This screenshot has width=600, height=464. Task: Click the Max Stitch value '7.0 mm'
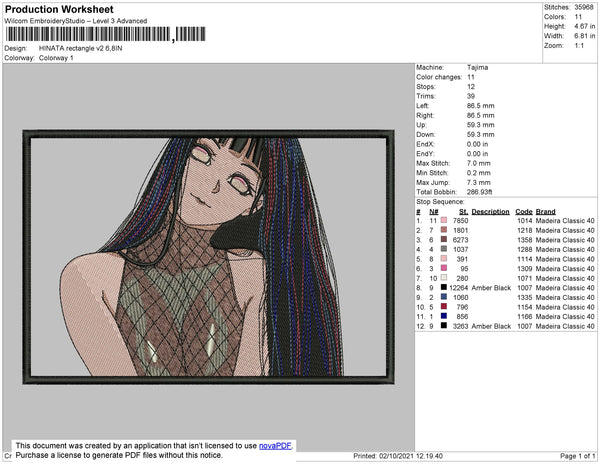479,163
